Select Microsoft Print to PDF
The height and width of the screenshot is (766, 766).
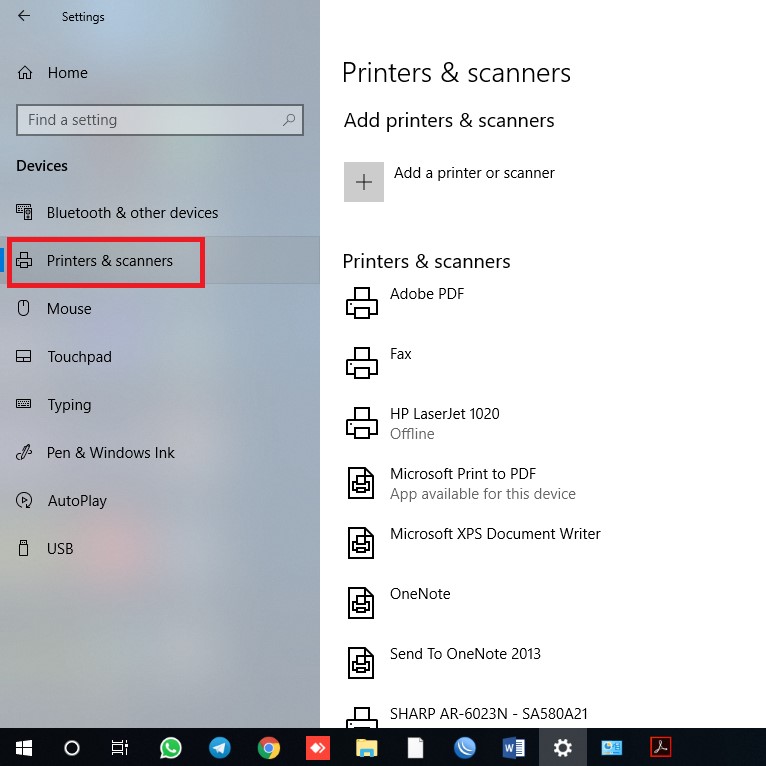[463, 473]
